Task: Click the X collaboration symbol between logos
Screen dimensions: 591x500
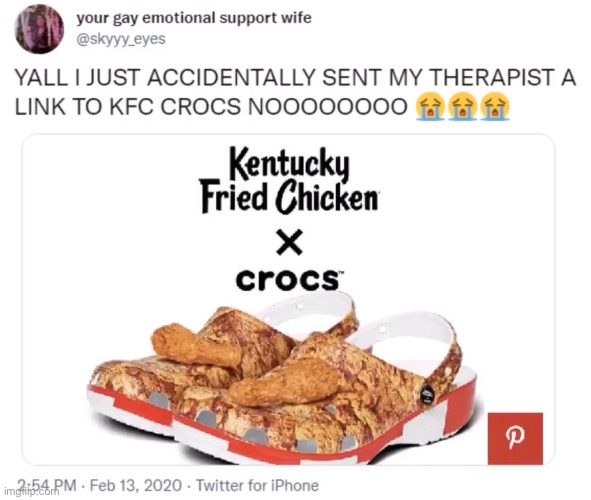Action: coord(289,243)
